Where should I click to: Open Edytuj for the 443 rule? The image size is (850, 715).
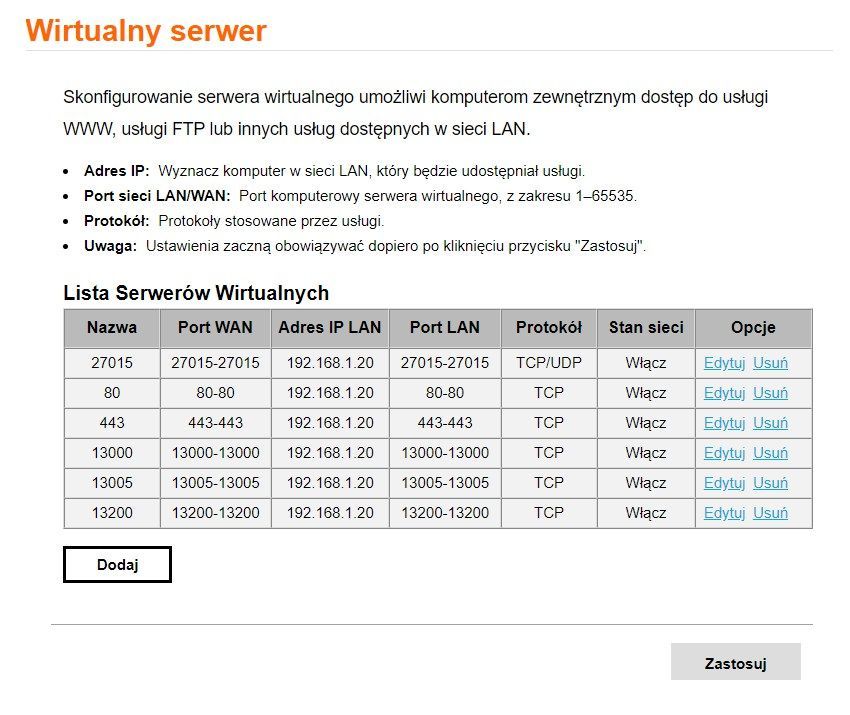point(724,423)
